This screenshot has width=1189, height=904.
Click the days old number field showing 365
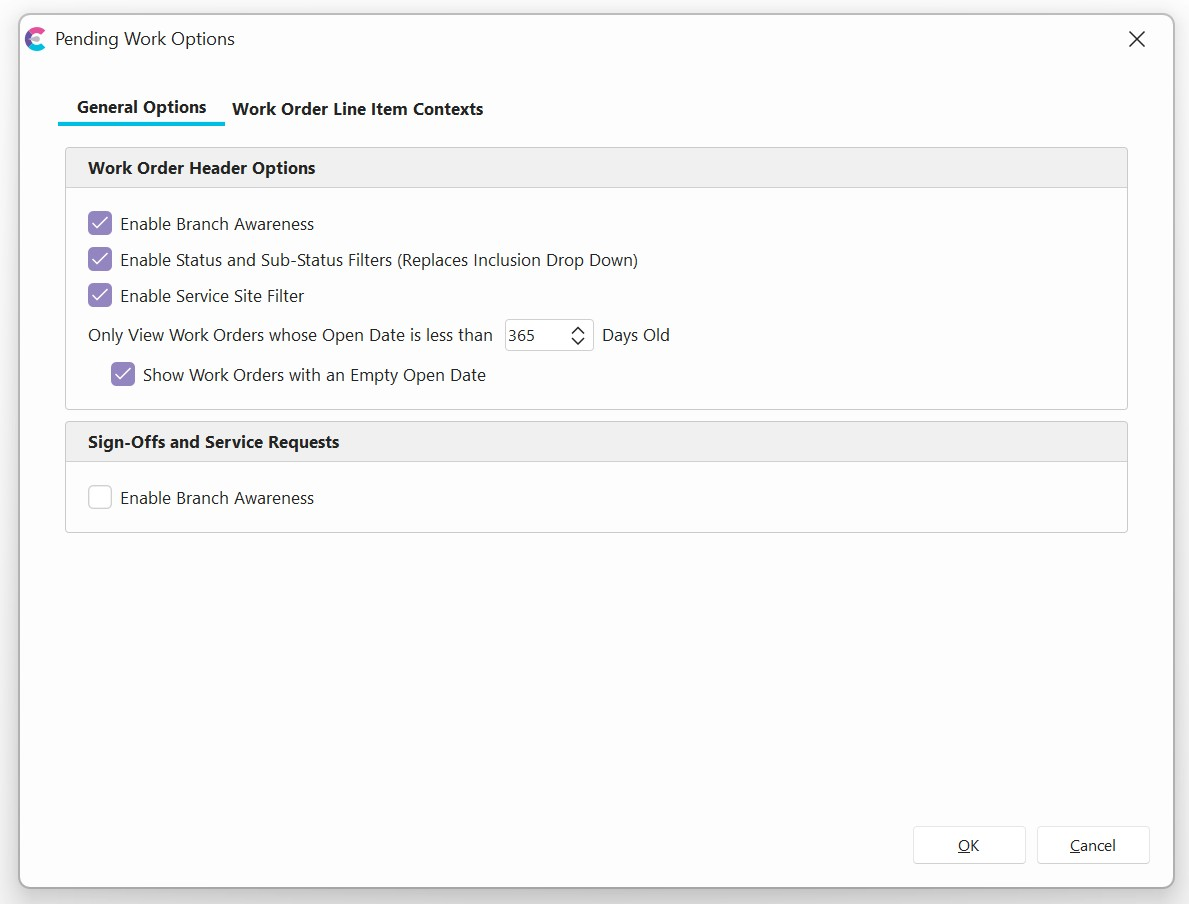533,336
